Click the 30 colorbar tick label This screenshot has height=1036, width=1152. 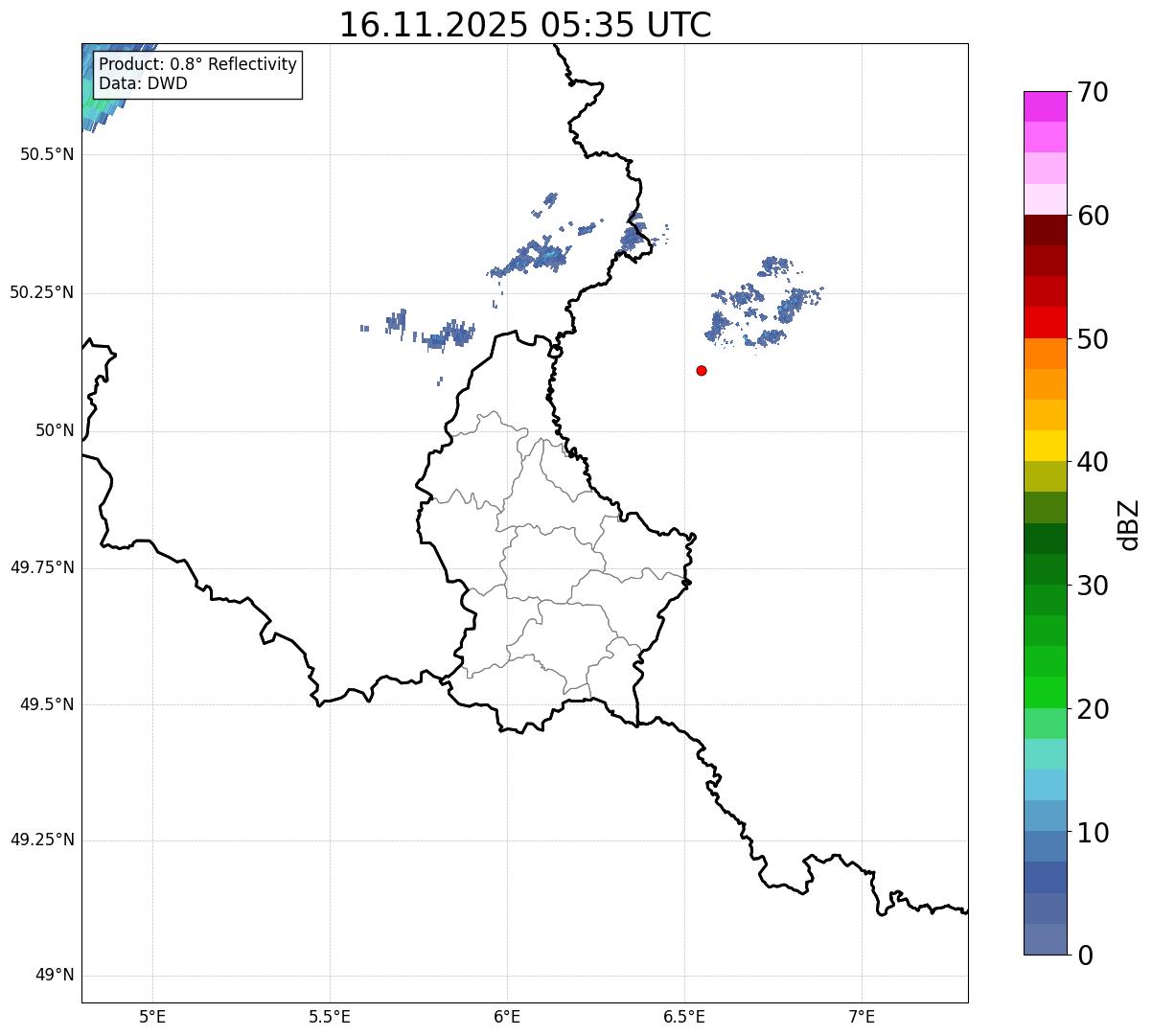tap(1094, 586)
